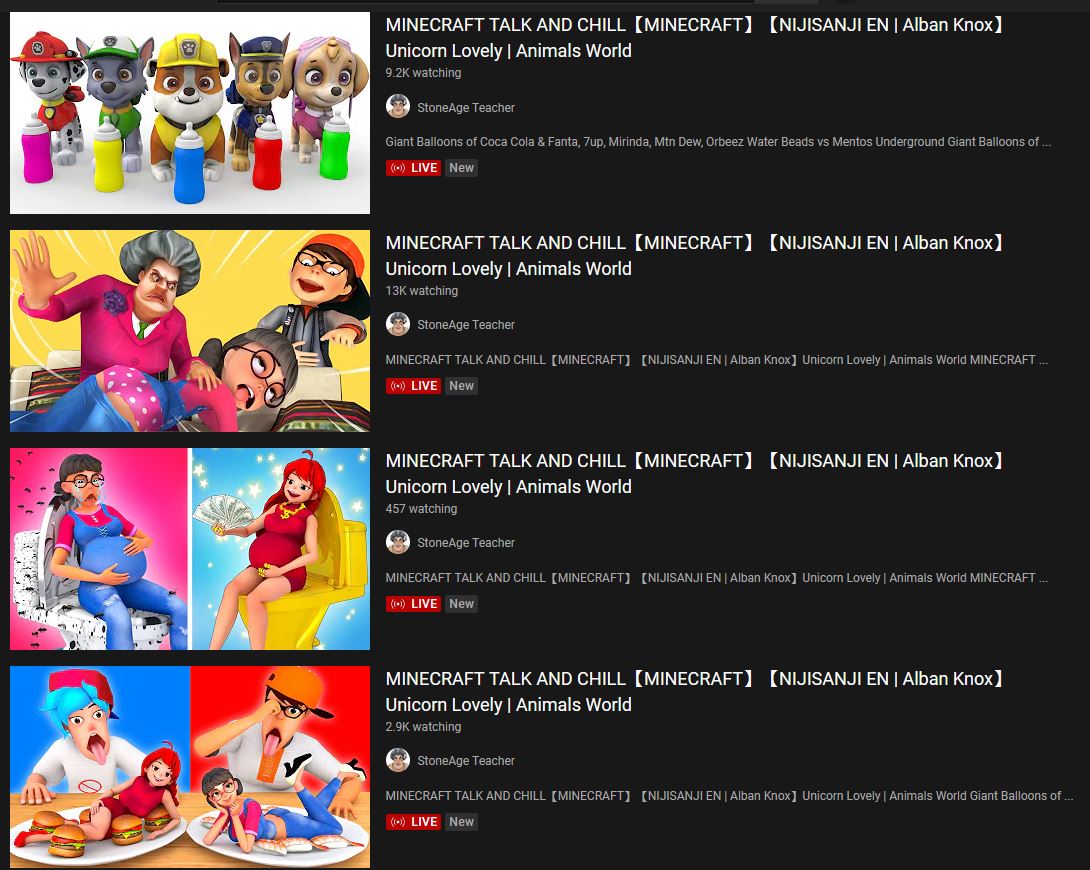This screenshot has height=870, width=1090.
Task: Open StoneAge Teacher channel under 457 stream
Action: click(466, 543)
